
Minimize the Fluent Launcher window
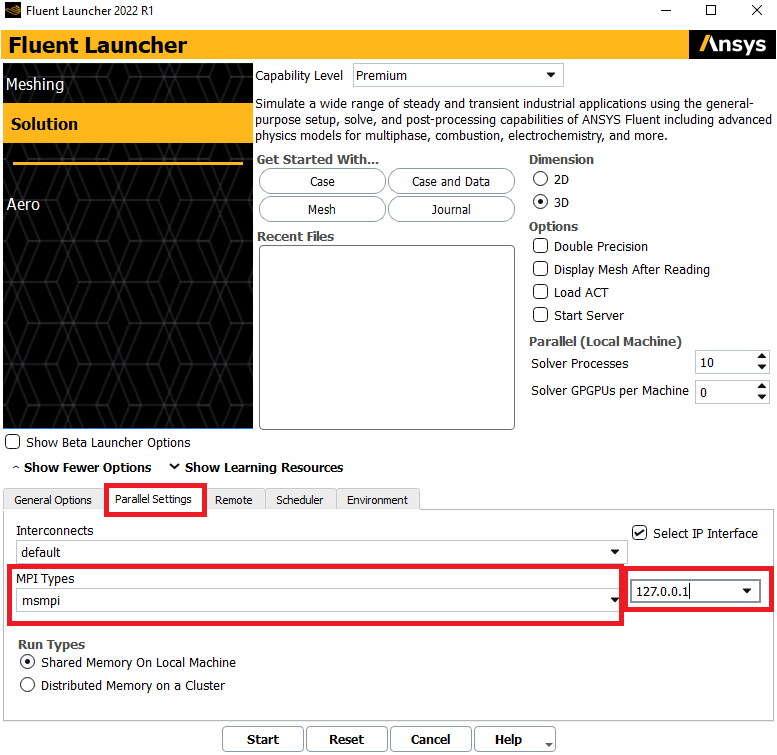666,10
